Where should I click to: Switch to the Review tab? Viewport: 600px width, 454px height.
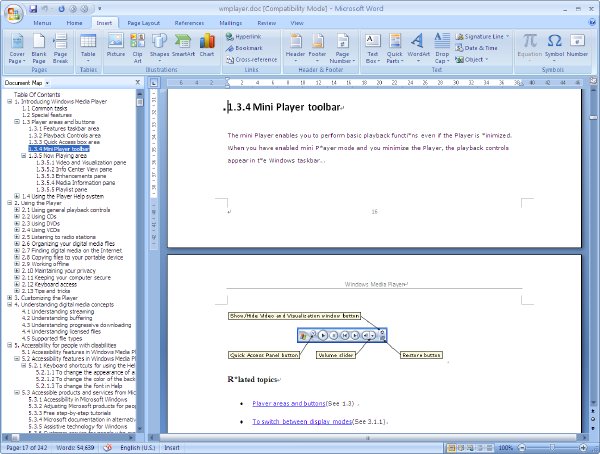(266, 23)
